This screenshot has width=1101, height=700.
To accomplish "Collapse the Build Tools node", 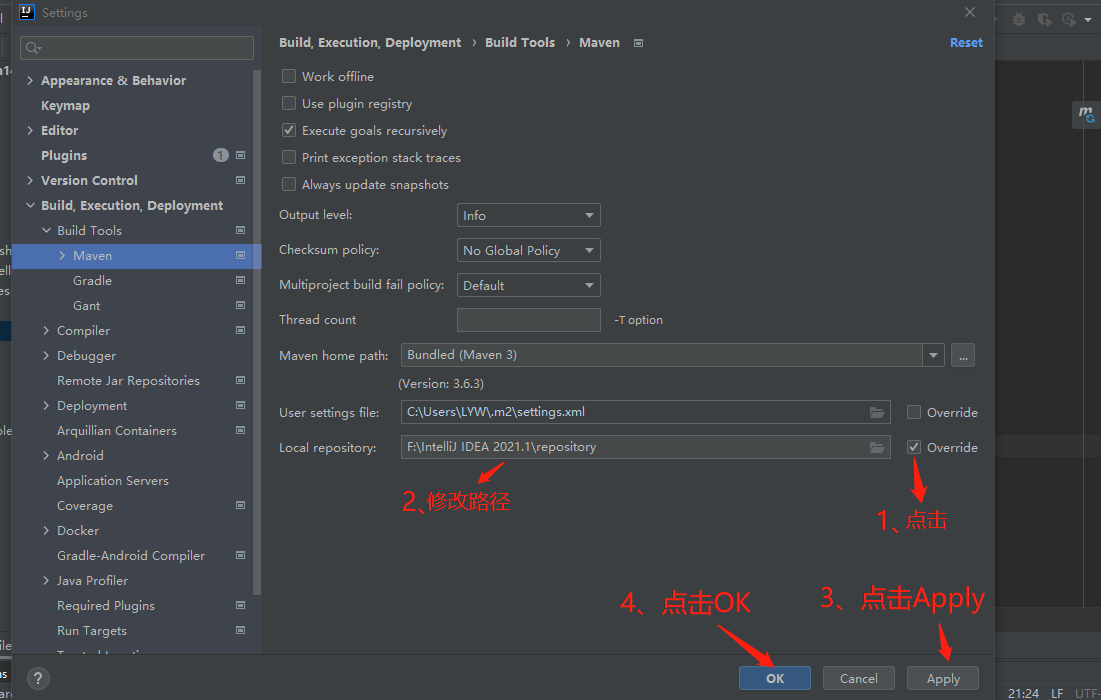I will [x=46, y=230].
